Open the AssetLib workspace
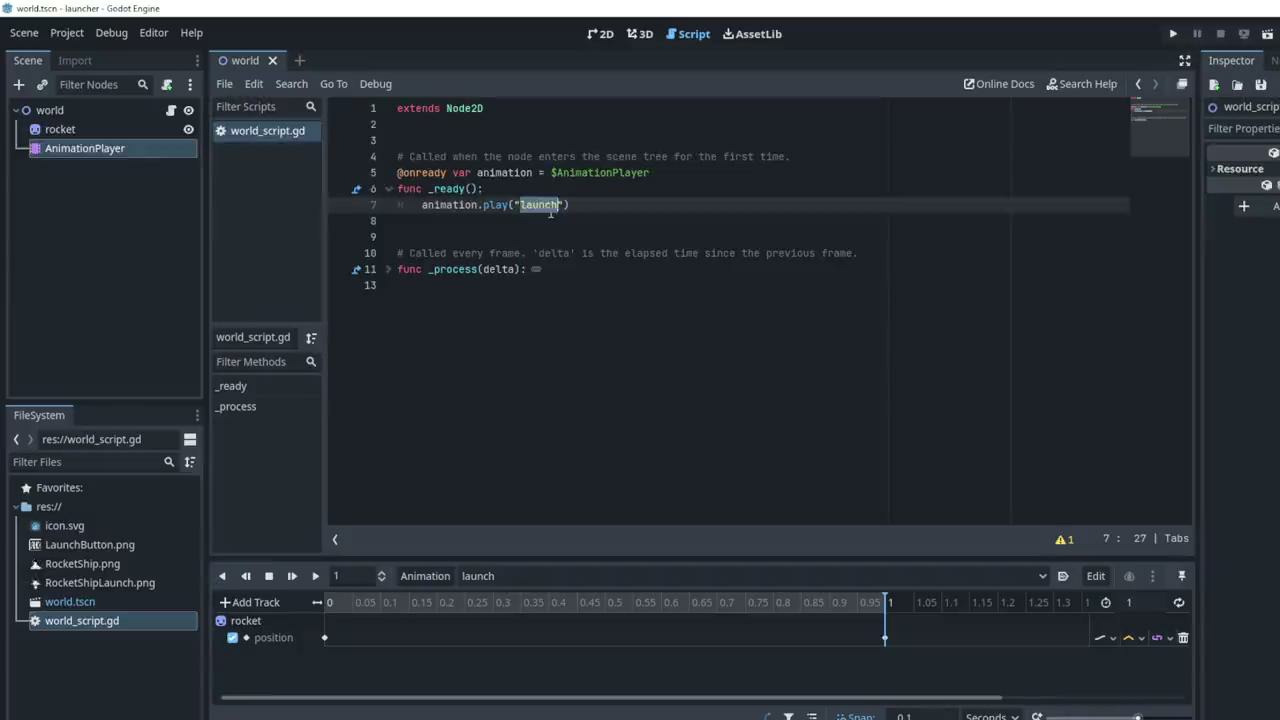 point(752,33)
